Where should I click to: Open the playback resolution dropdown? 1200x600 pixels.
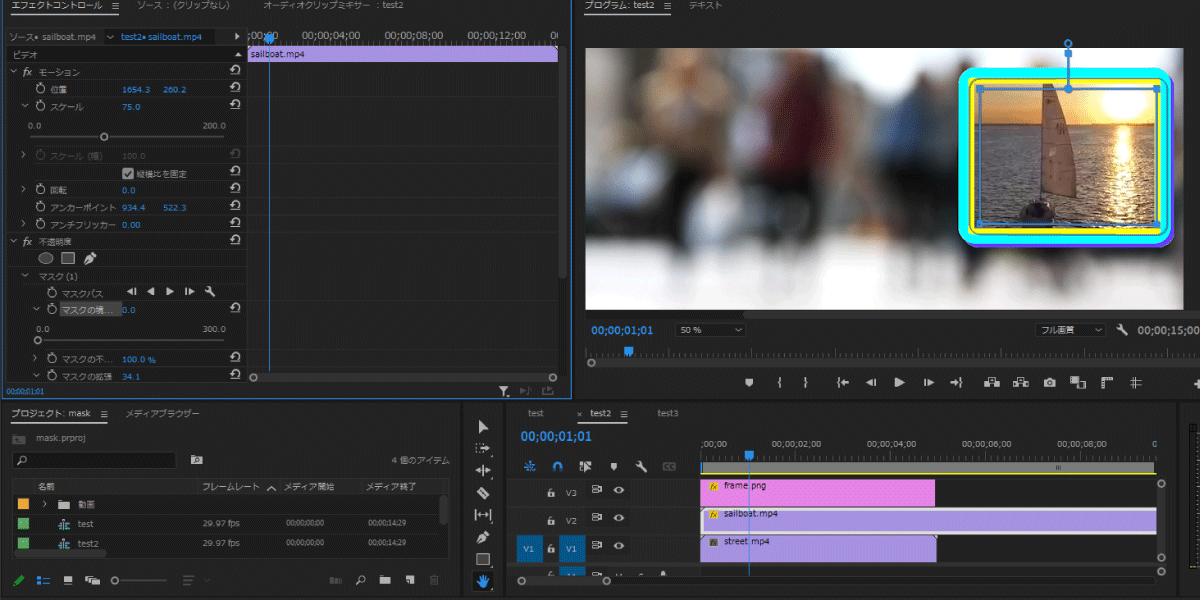[x=1069, y=330]
